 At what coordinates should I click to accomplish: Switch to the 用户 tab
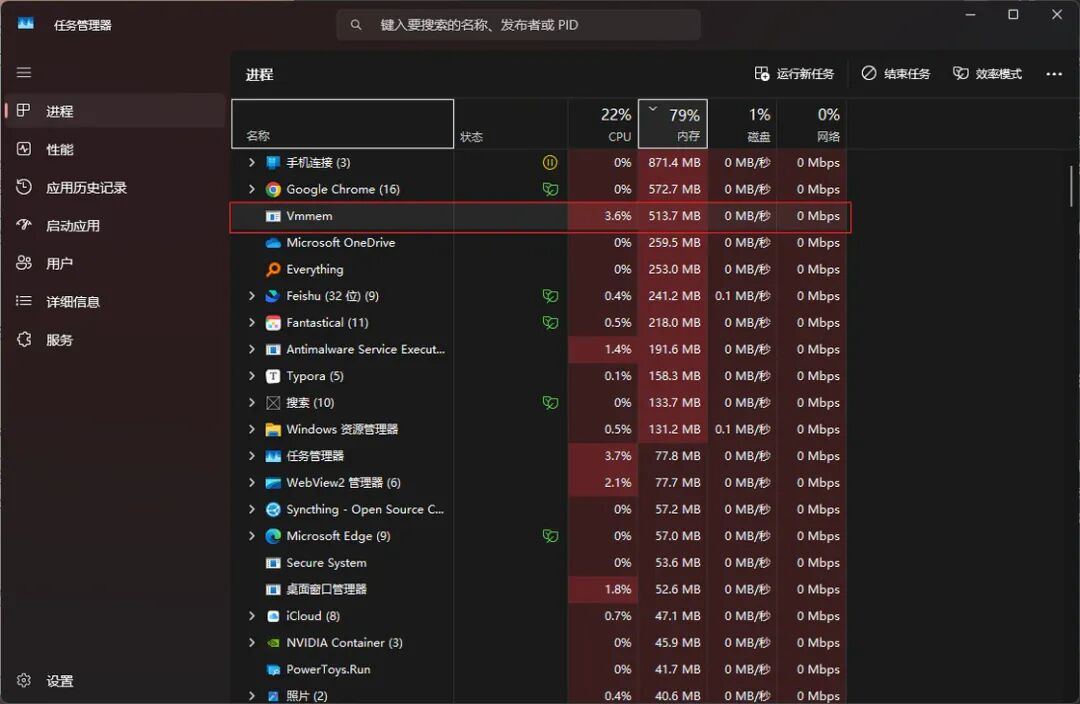(114, 263)
